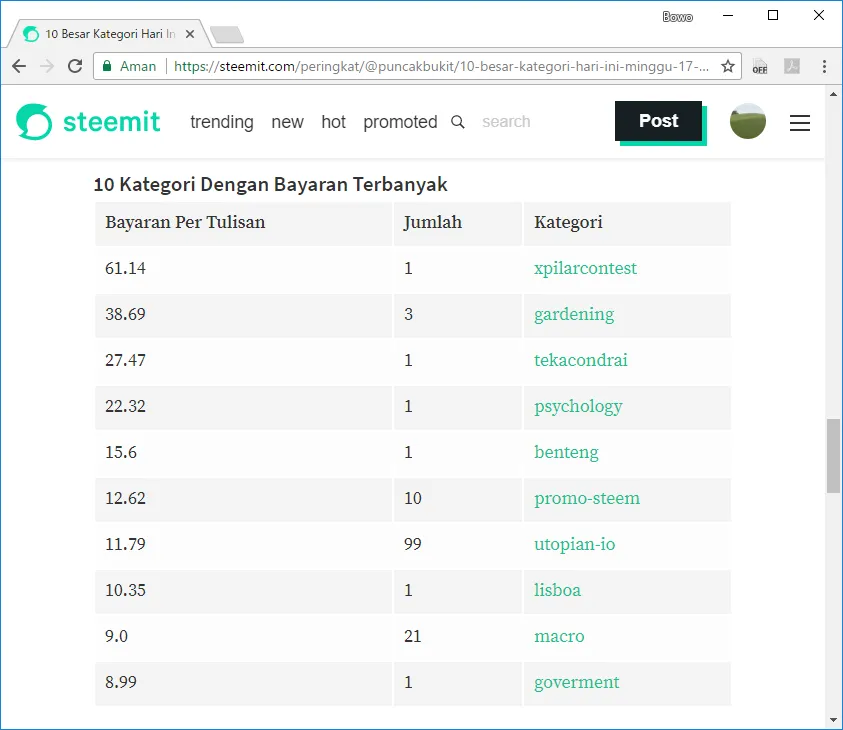Maximize the Chrome window
This screenshot has height=730, width=843.
[773, 16]
